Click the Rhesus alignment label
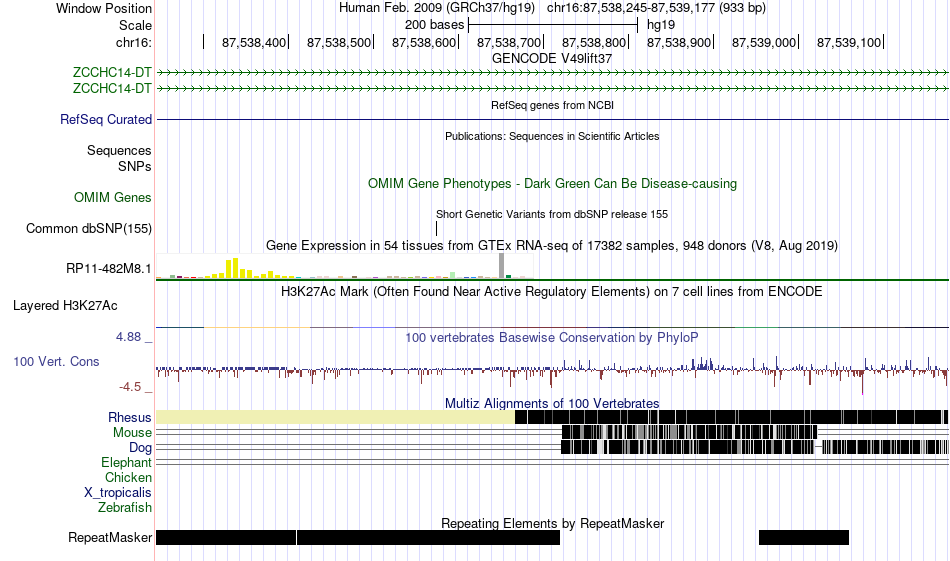This screenshot has width=950, height=561. (130, 417)
